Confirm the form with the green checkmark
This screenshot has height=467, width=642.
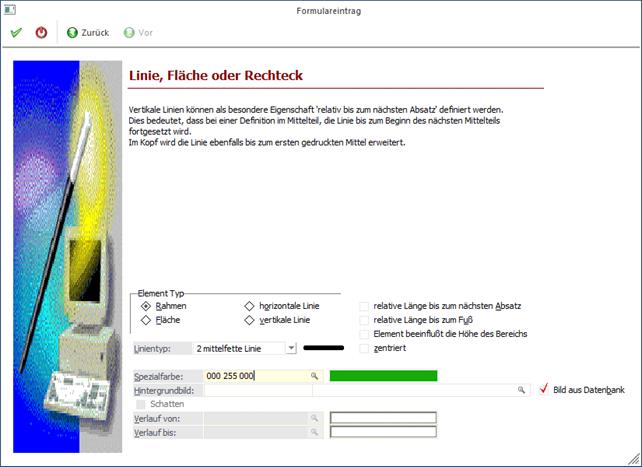16,32
